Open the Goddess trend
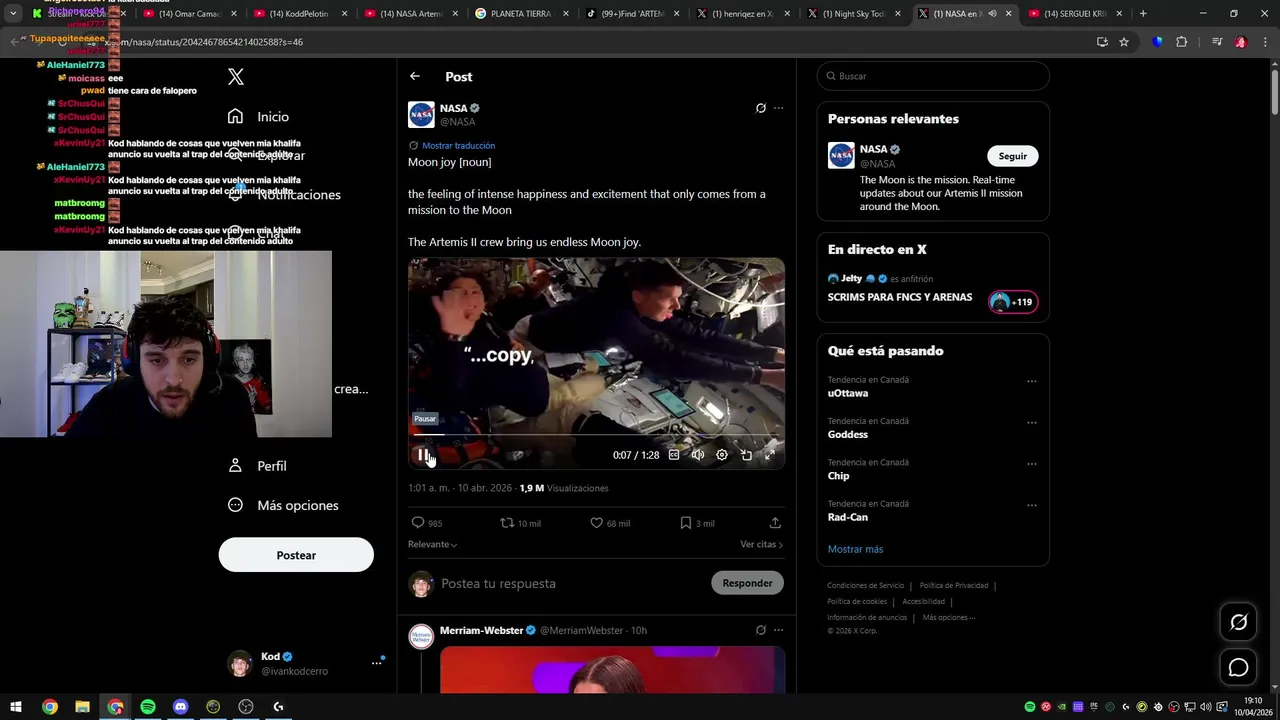1280x720 pixels. coord(847,434)
